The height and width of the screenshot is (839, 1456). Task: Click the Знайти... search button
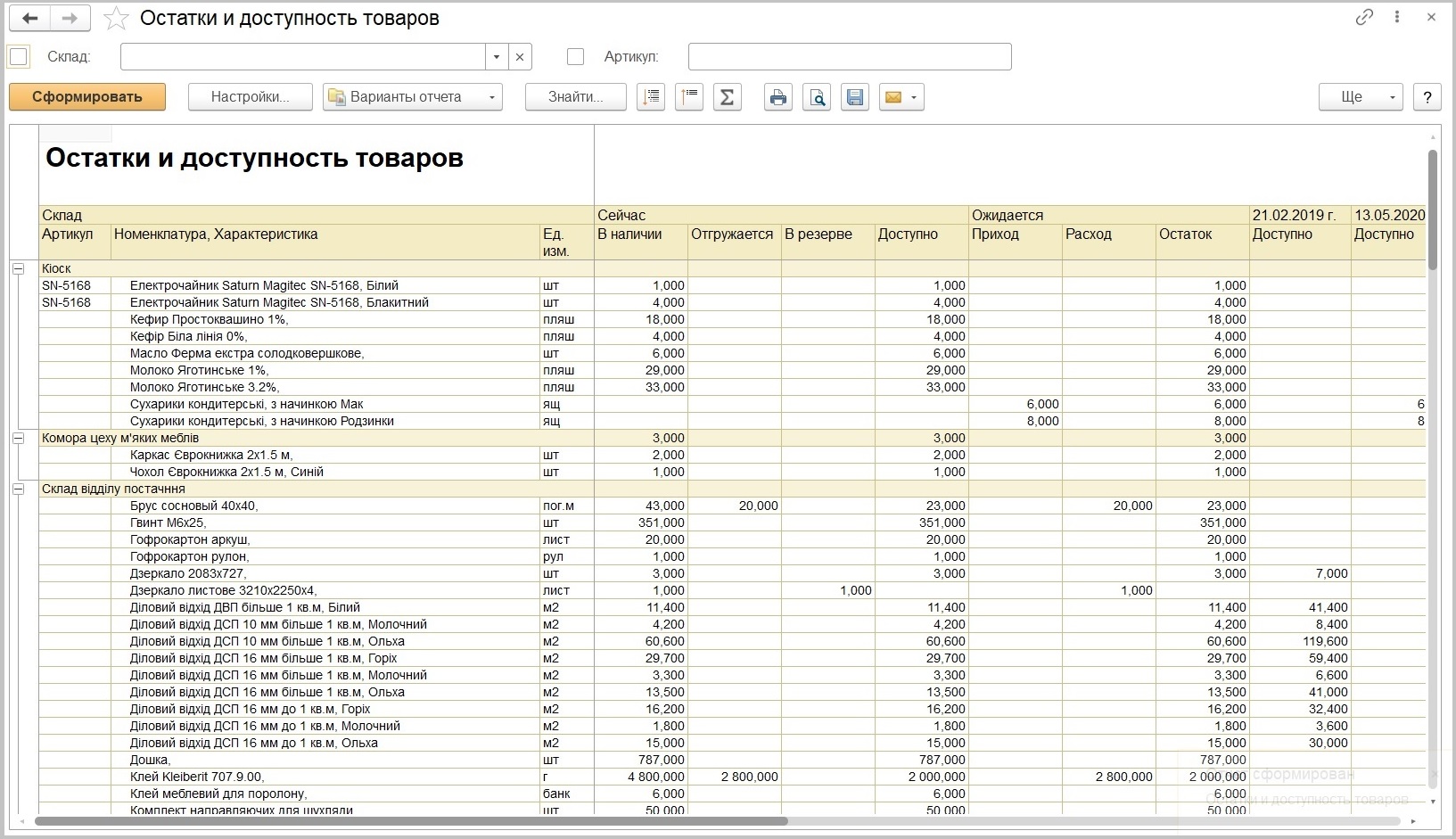[x=576, y=97]
